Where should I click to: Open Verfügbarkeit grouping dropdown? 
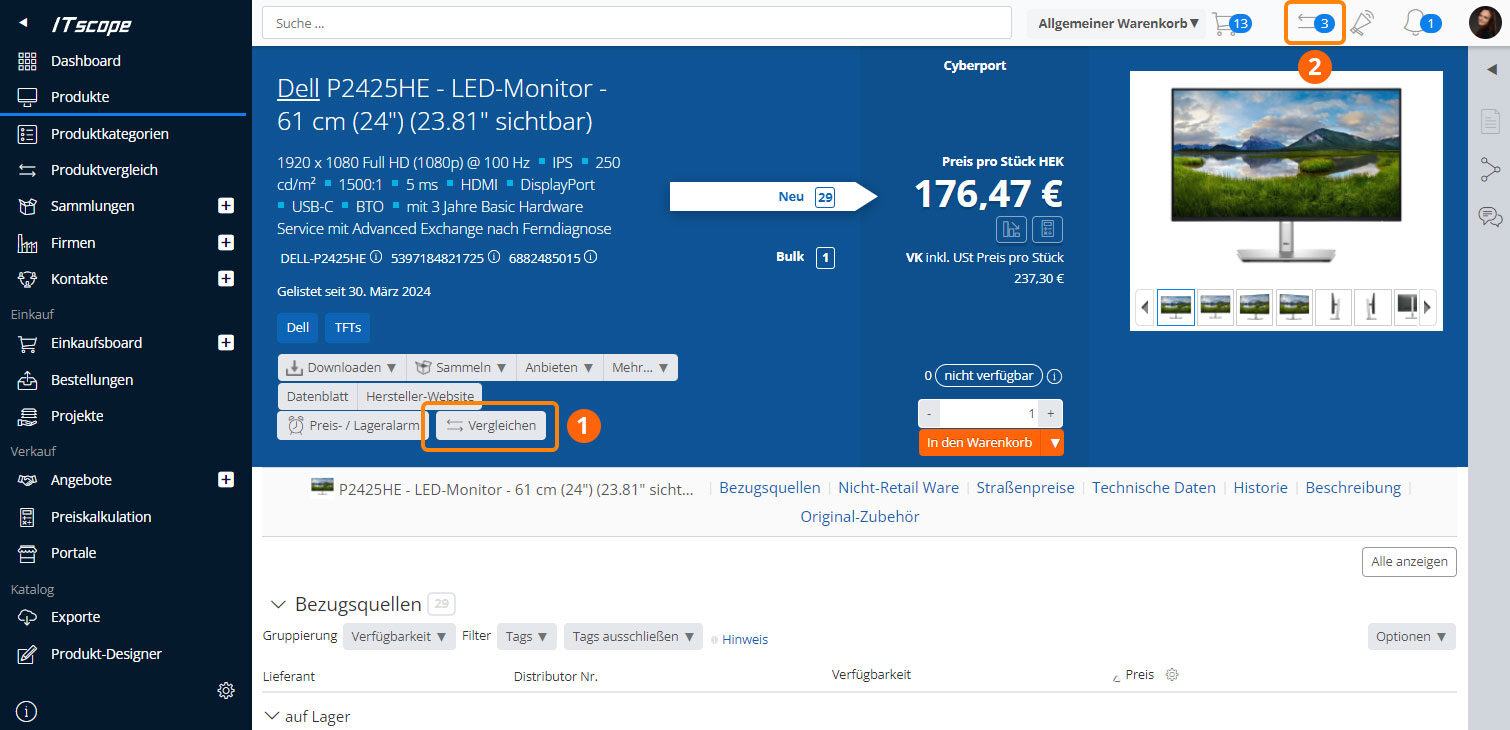coord(399,637)
